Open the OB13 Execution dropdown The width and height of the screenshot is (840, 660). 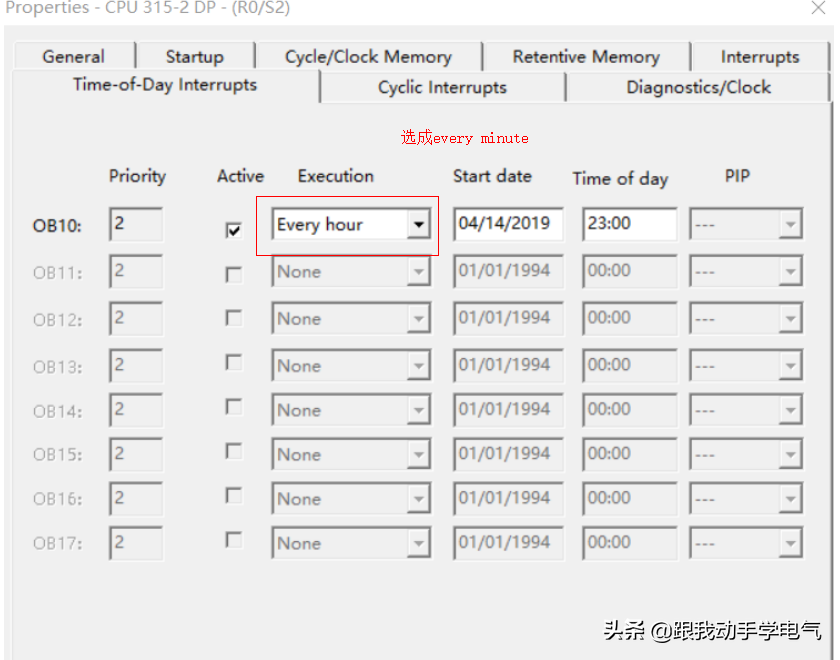pos(419,366)
